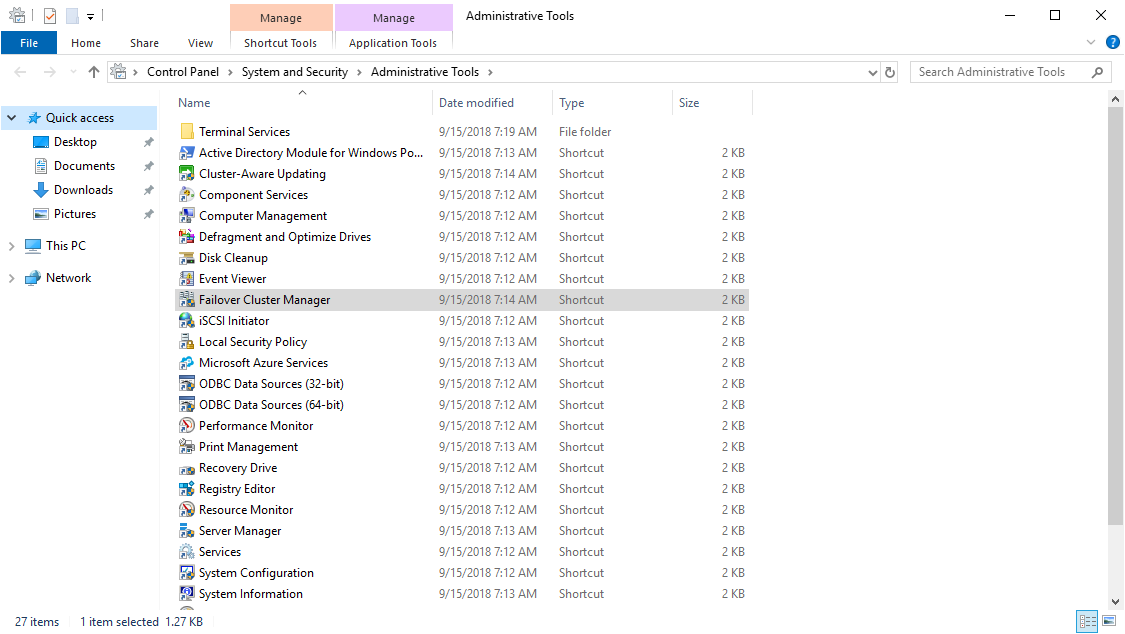Select the Shortcut Tools tab

point(281,43)
